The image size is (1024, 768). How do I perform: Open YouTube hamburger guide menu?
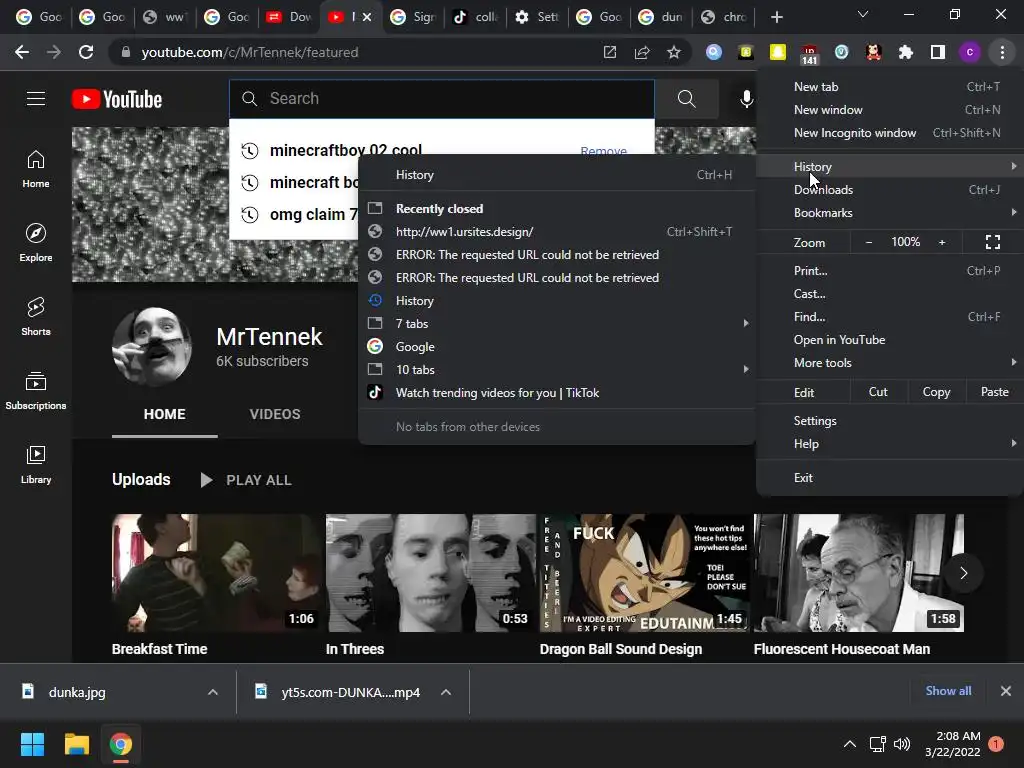pyautogui.click(x=36, y=99)
